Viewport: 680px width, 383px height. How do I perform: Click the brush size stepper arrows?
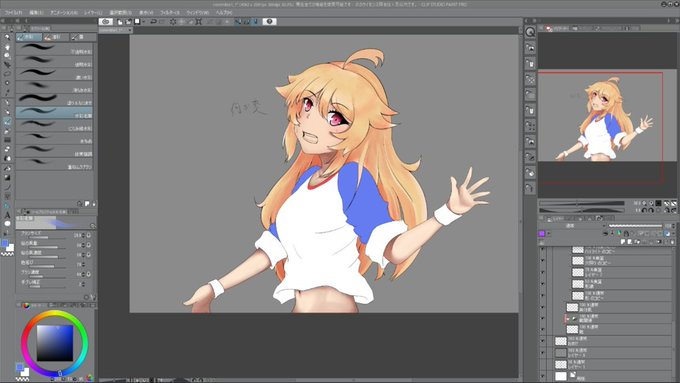[x=83, y=236]
